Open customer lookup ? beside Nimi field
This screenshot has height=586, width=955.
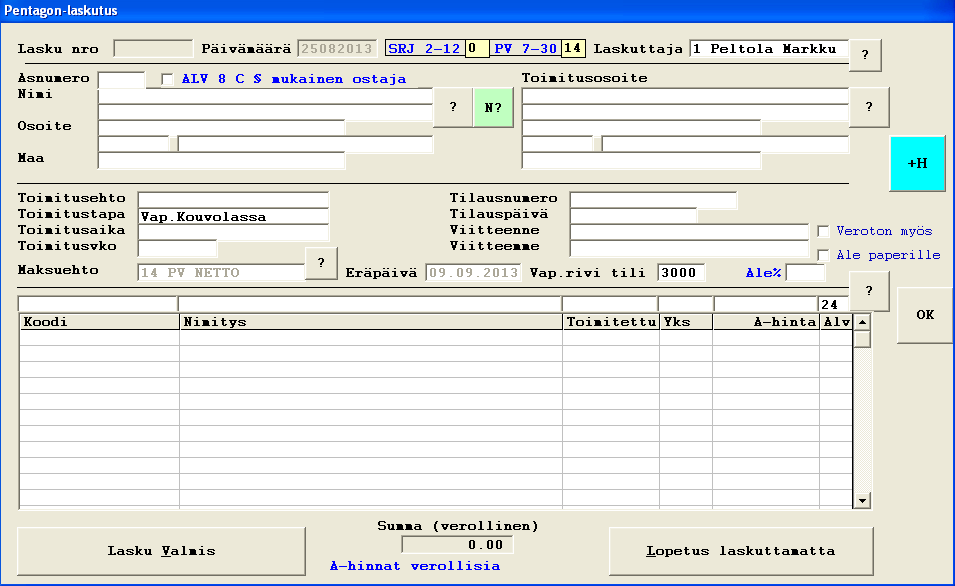[453, 107]
